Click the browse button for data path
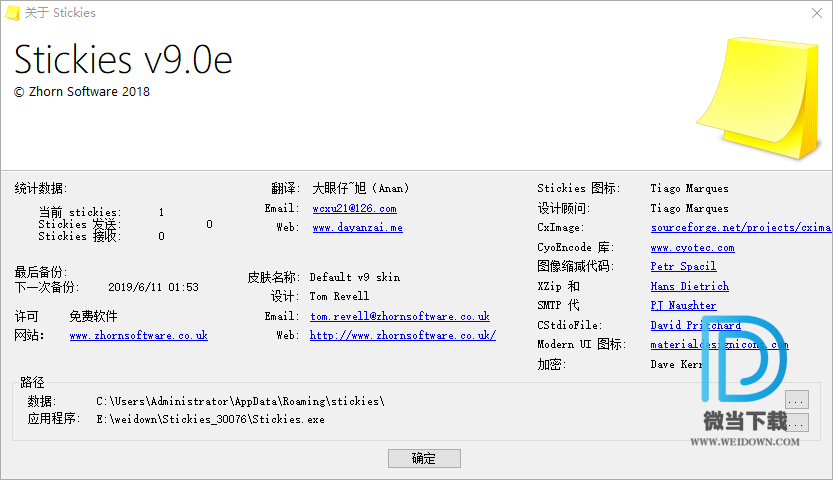This screenshot has width=833, height=480. click(797, 400)
